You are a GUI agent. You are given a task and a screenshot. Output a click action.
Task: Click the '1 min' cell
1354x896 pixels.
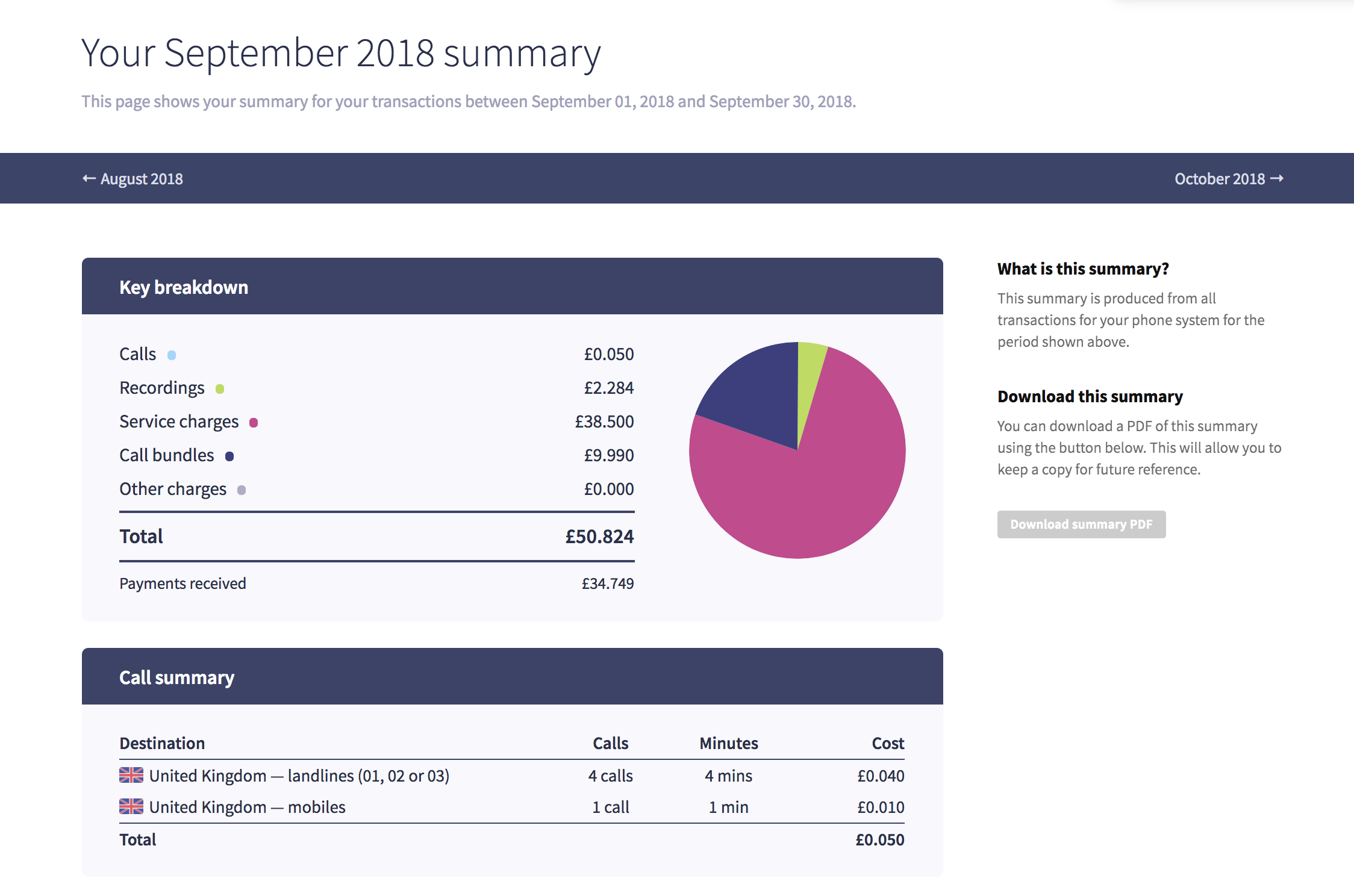click(729, 807)
